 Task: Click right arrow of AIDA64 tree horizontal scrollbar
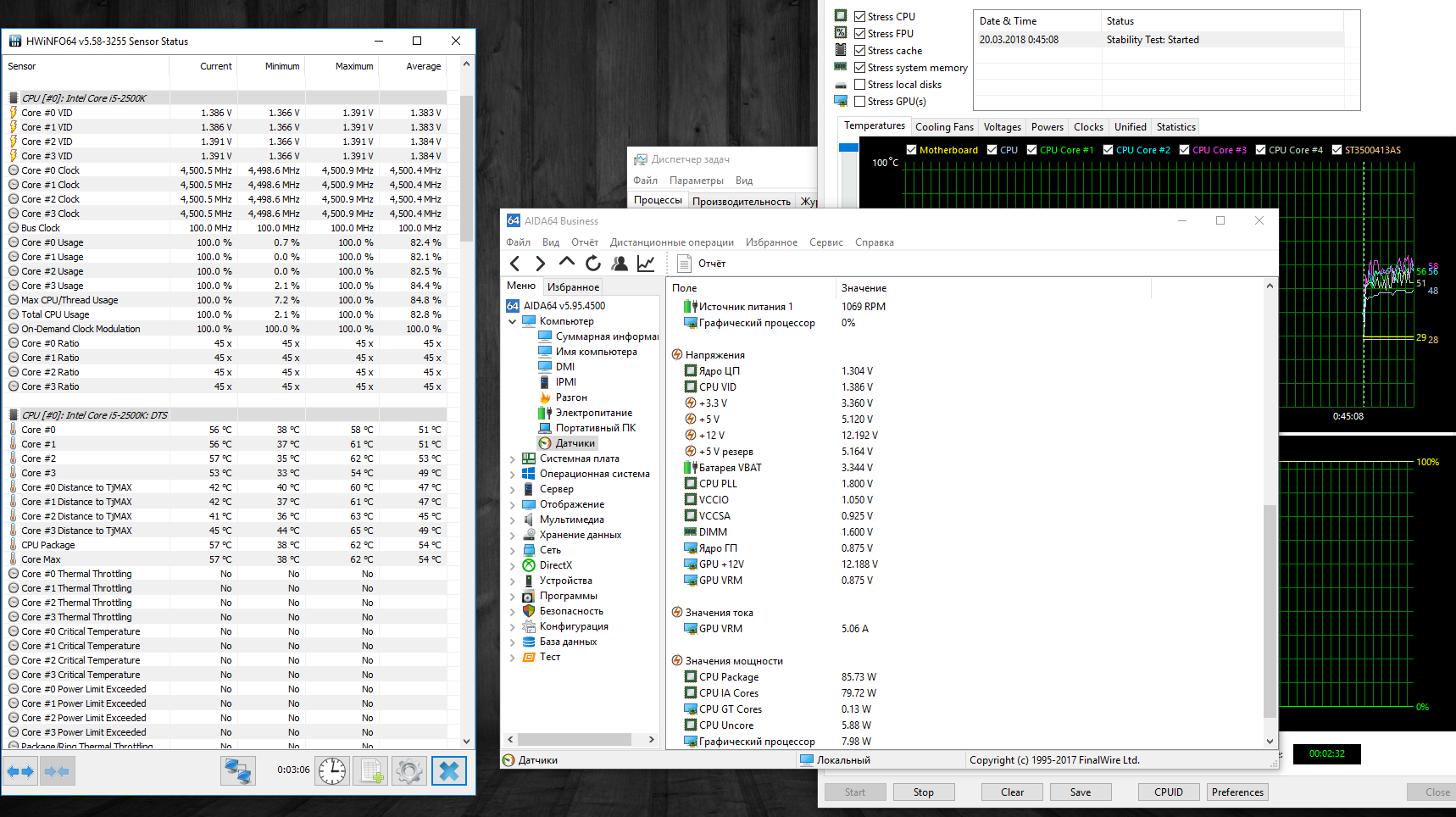point(651,740)
